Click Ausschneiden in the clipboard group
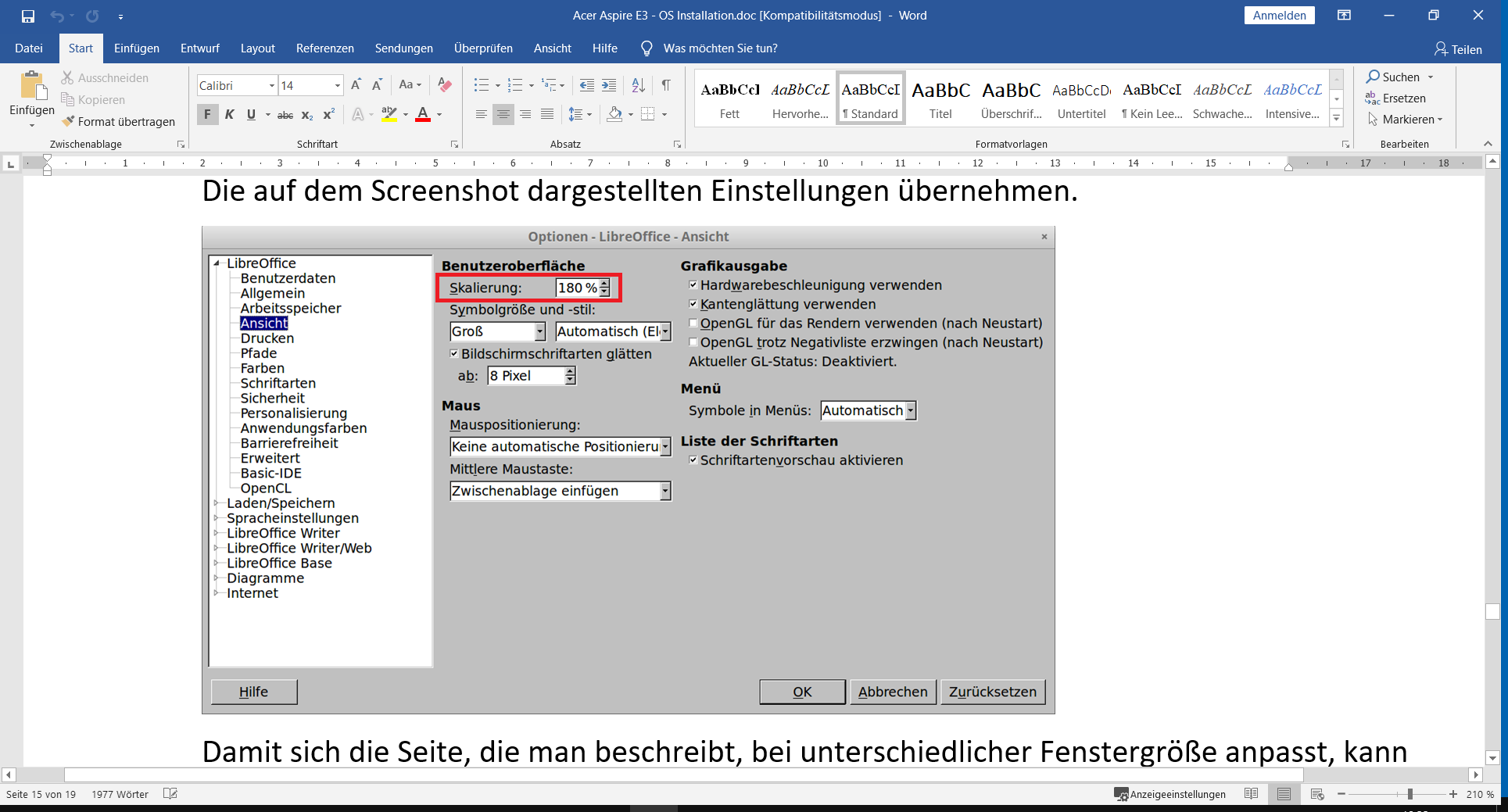 (105, 78)
